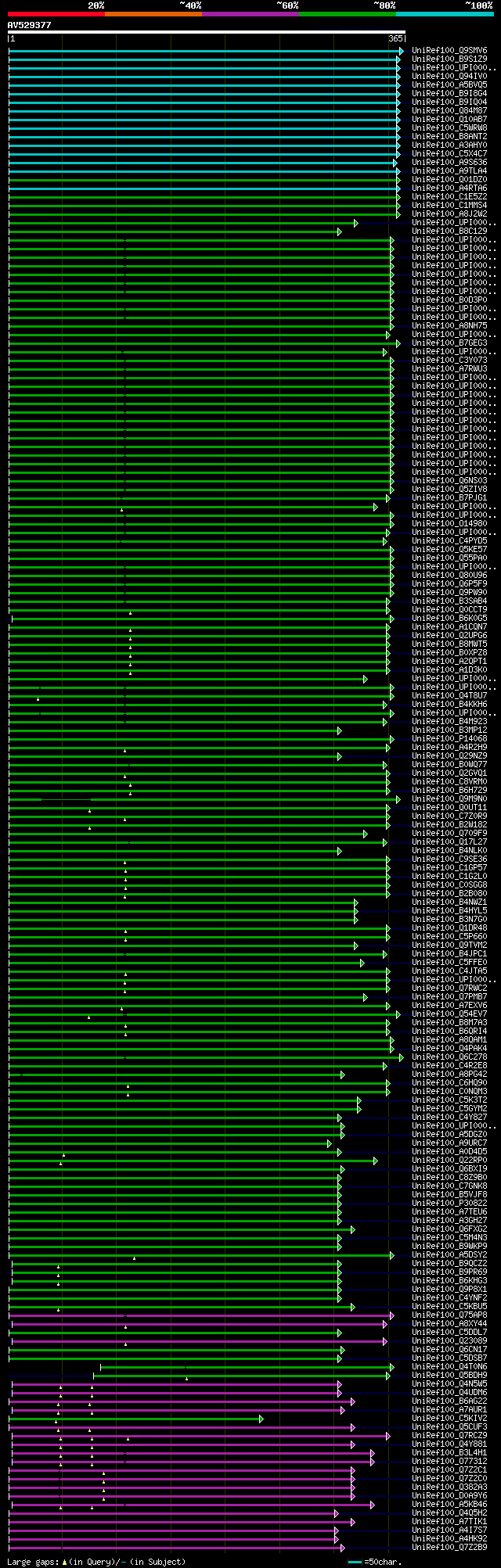Open last hit UniRef100_Q7Z2B9
Image resolution: width=501 pixels, height=1568 pixels.
coord(449,1548)
